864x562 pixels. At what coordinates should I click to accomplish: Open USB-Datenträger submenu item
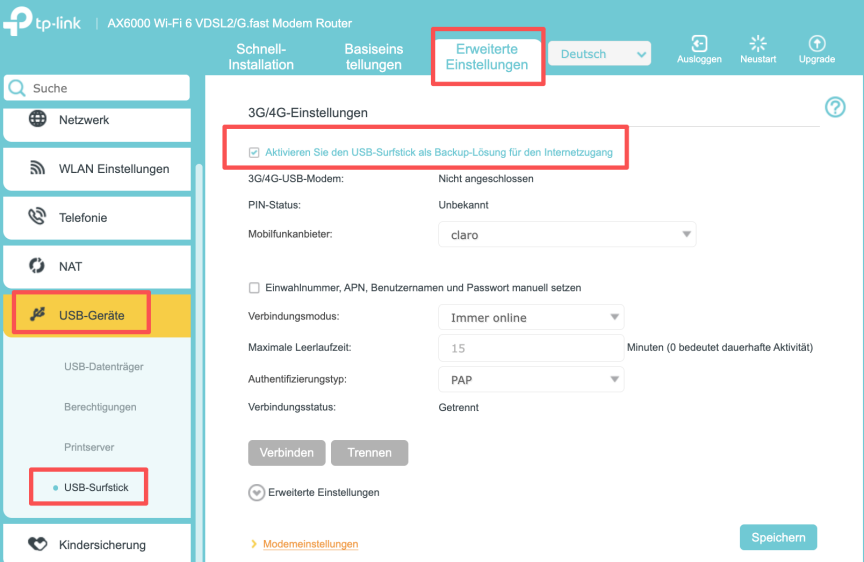tap(104, 366)
